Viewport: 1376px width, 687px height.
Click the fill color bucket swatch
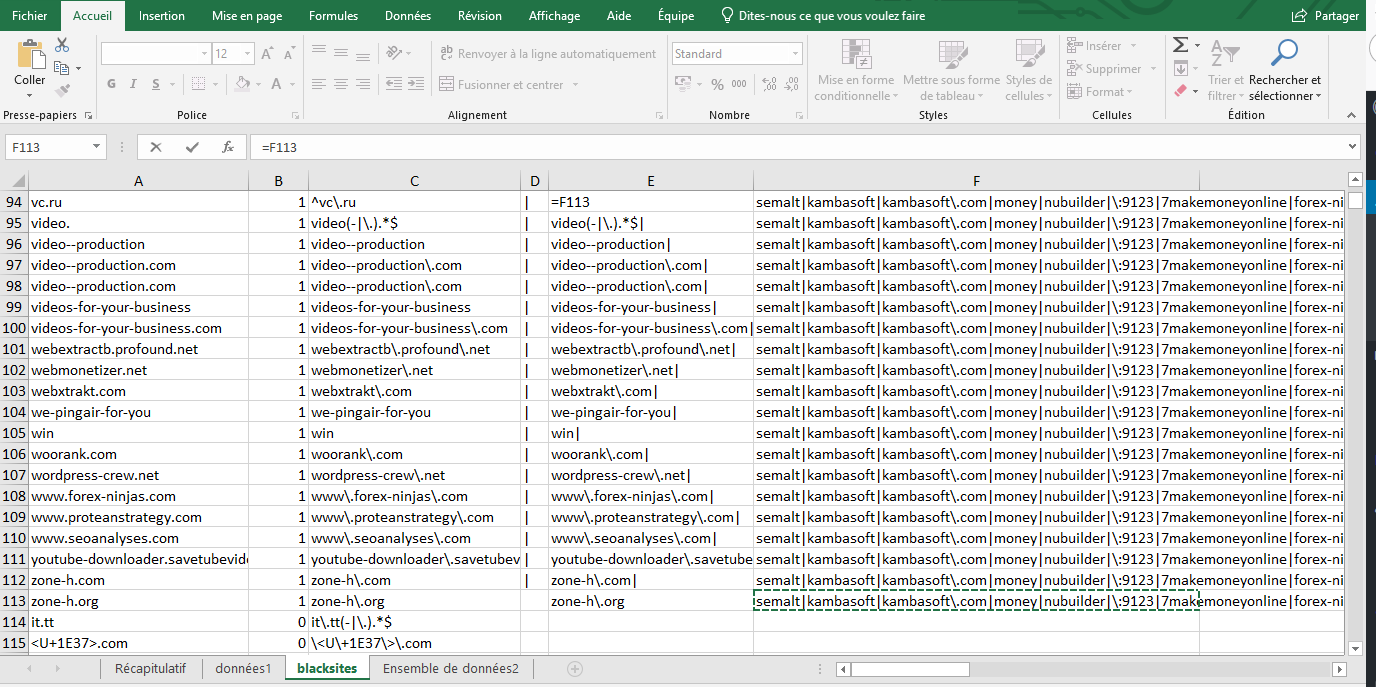pyautogui.click(x=243, y=84)
